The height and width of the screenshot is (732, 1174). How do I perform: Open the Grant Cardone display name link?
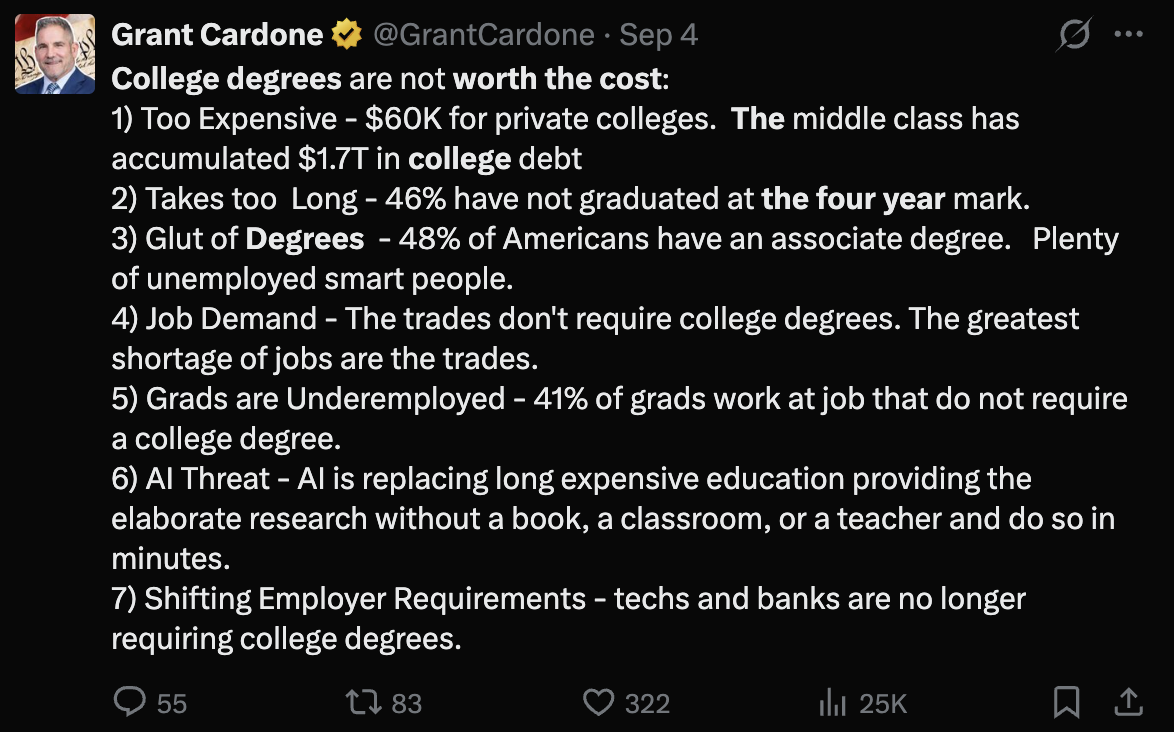217,36
